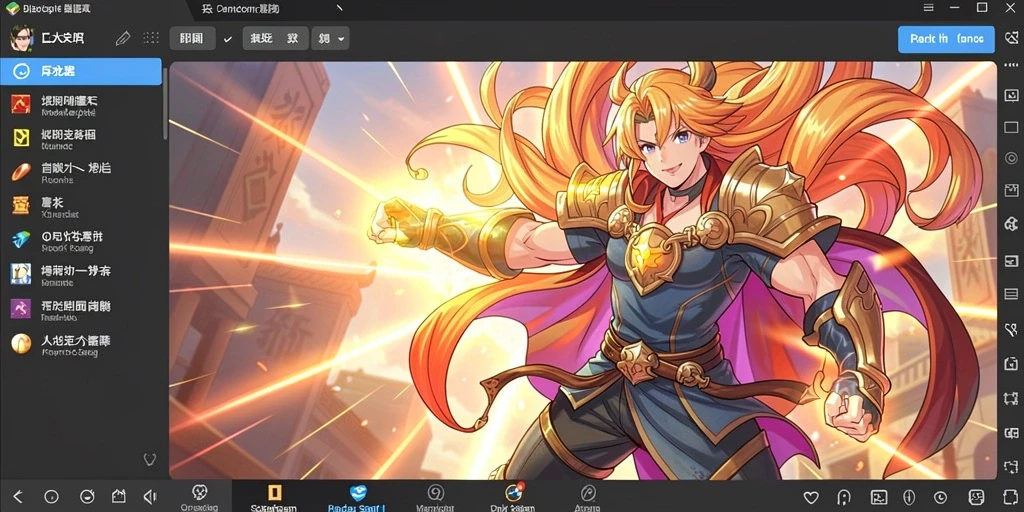Viewport: 1024px width, 512px height.
Task: Click the pencil edit icon beside profile name
Action: tap(123, 39)
